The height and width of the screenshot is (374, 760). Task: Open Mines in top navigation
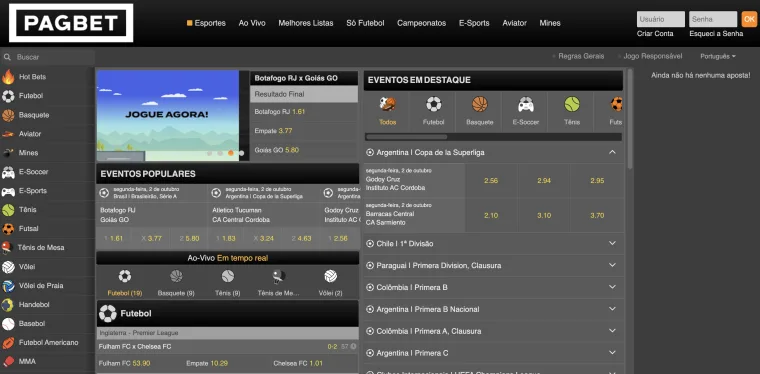click(x=550, y=23)
